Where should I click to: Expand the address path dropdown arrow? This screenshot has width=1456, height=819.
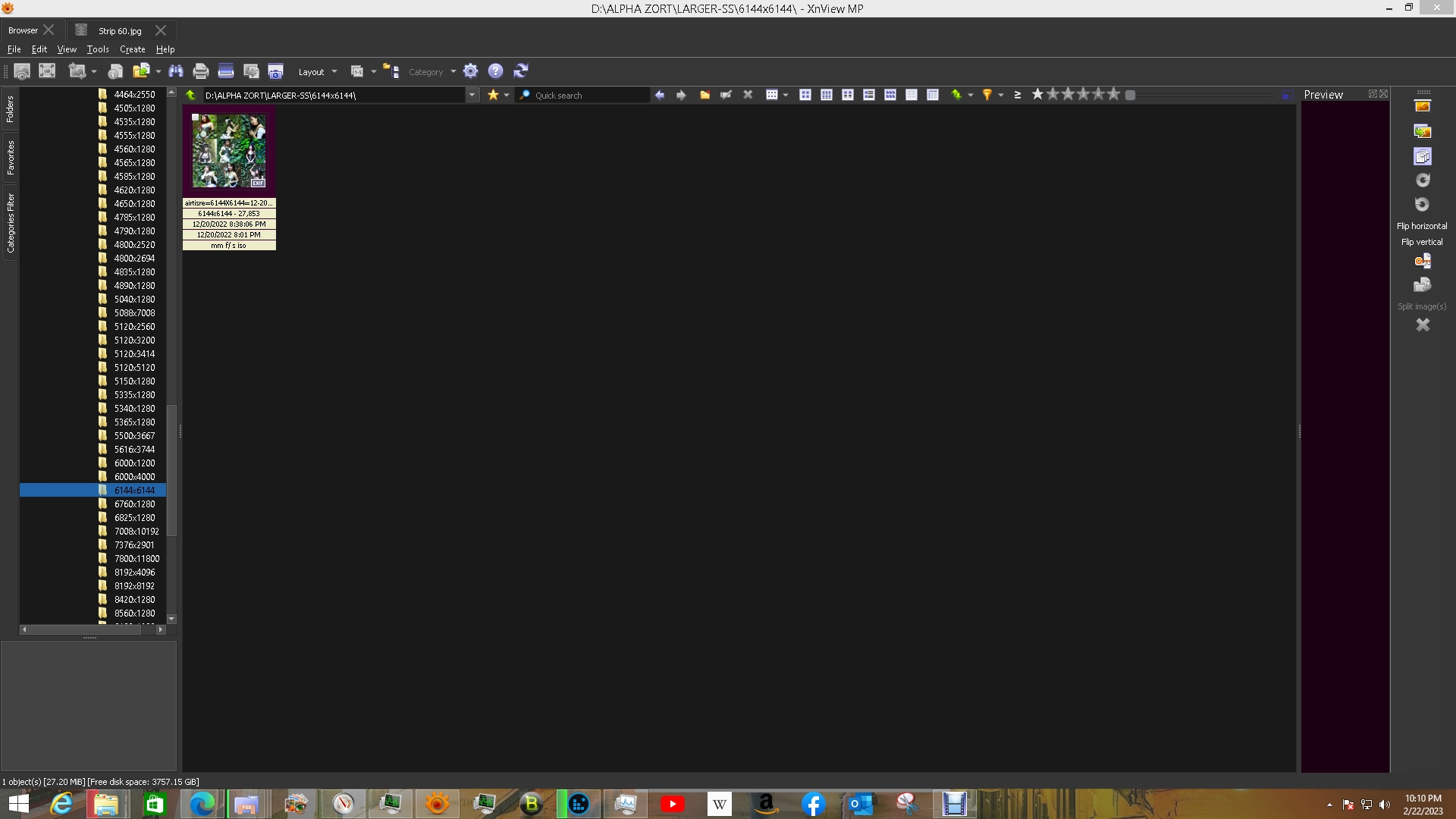(472, 96)
